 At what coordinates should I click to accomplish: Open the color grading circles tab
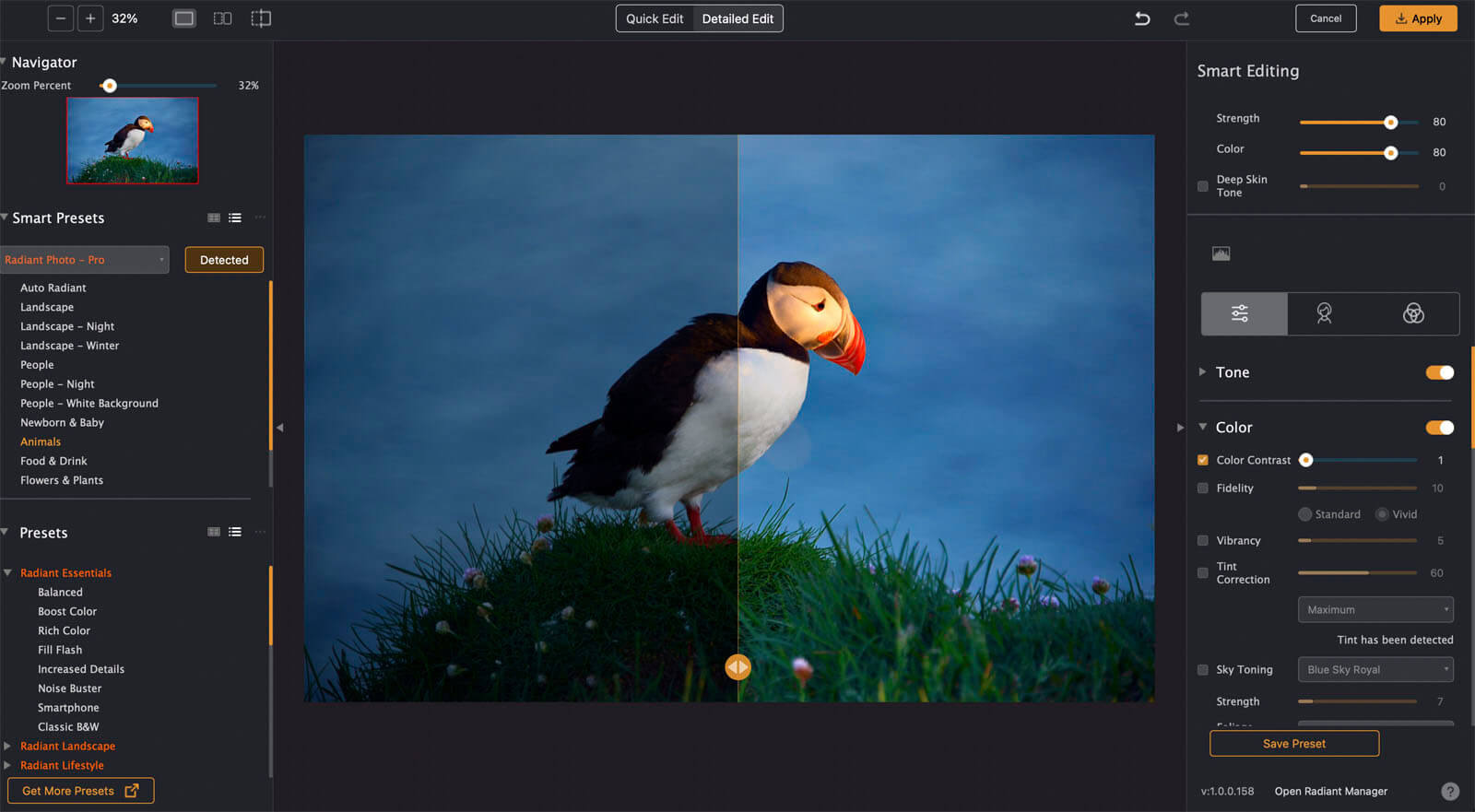1412,313
